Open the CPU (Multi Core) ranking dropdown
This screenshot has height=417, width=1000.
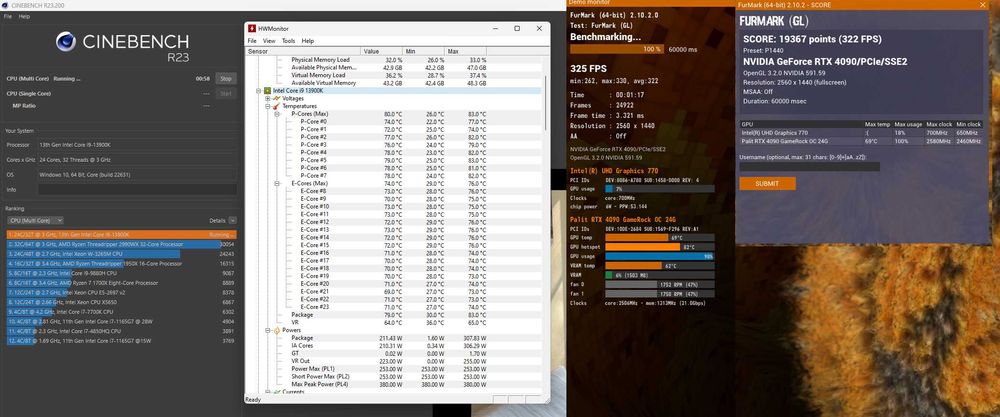tap(34, 221)
